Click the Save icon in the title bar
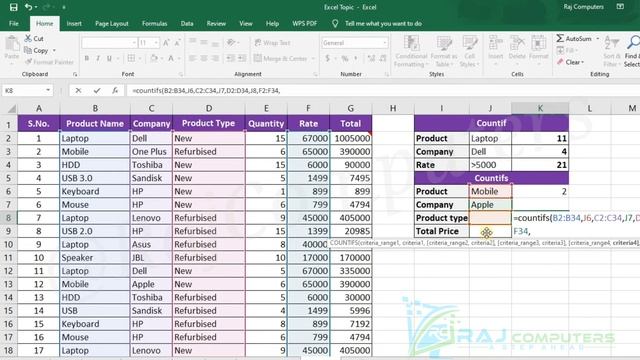 pyautogui.click(x=13, y=7)
